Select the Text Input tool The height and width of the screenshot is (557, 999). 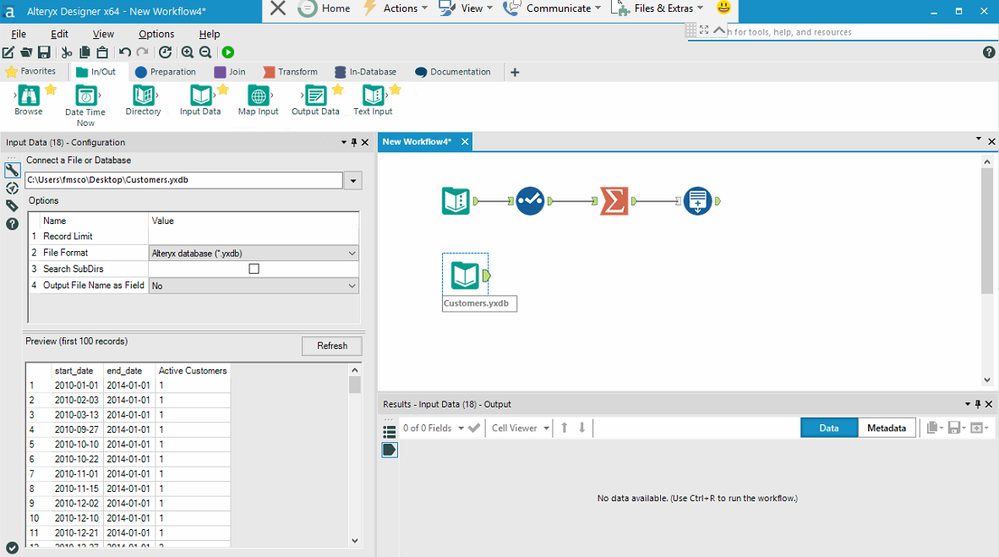373,100
